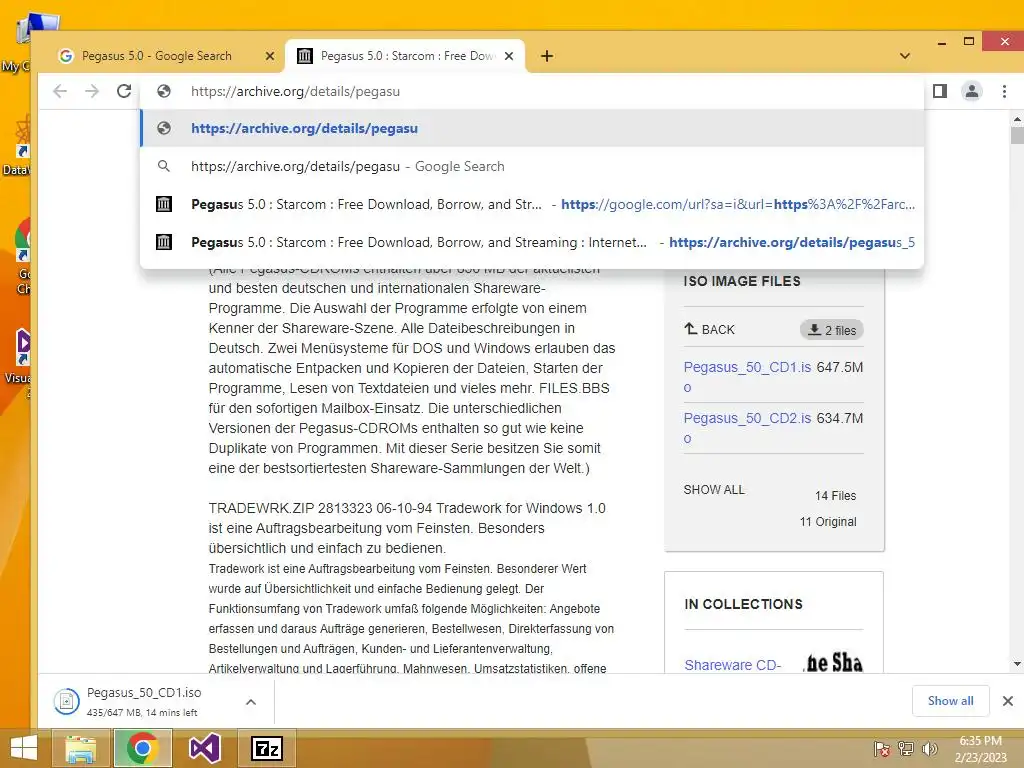Click the globe icon in address bar

tap(164, 91)
